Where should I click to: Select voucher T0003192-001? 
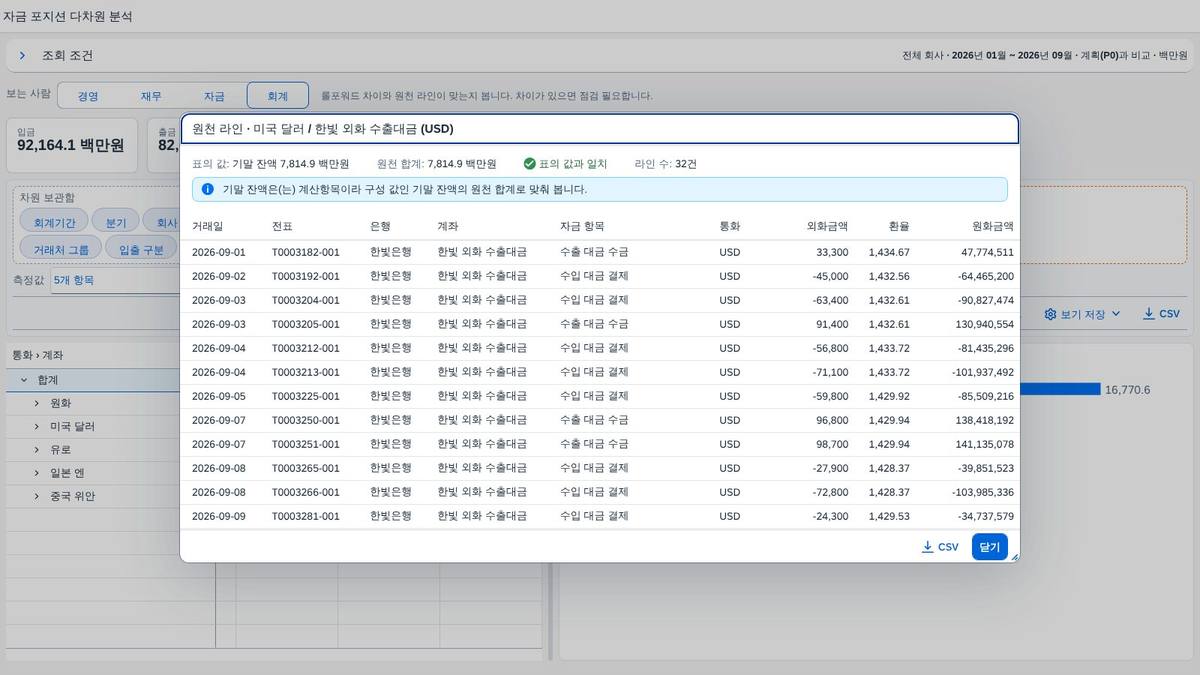305,276
